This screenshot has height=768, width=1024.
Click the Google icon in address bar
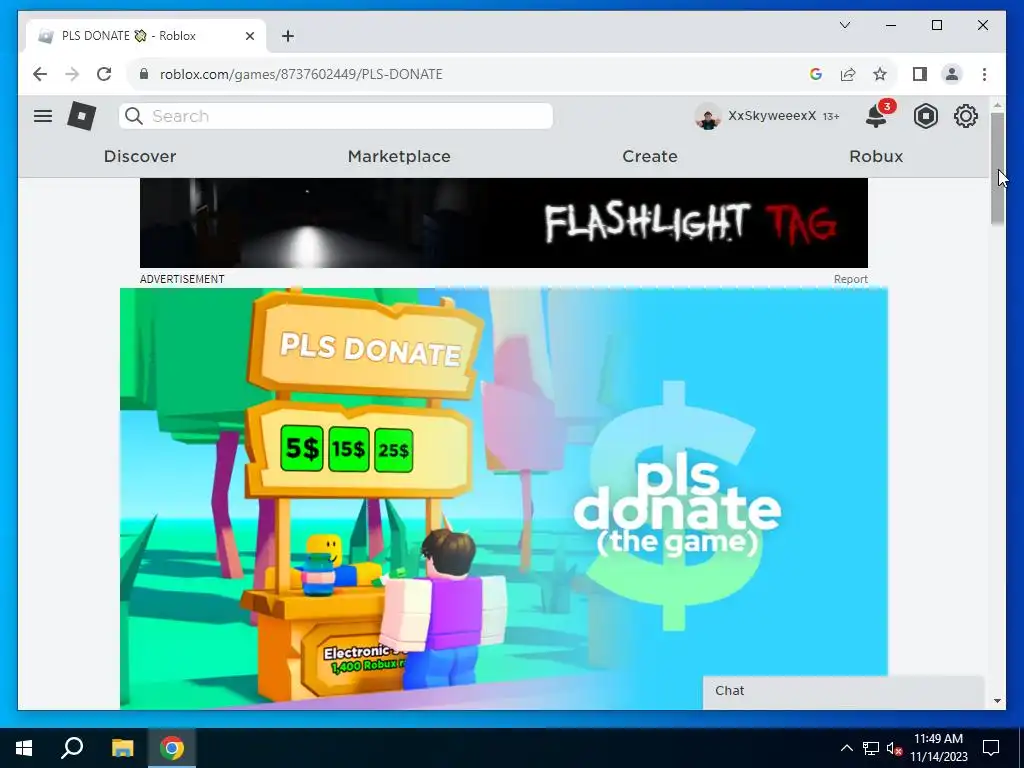coord(816,74)
